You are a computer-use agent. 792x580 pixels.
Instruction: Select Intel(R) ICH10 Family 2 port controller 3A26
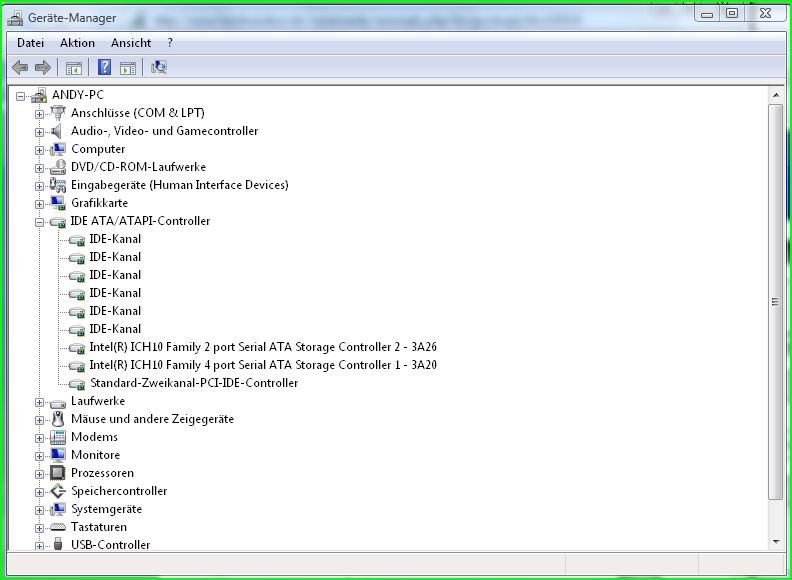[263, 347]
